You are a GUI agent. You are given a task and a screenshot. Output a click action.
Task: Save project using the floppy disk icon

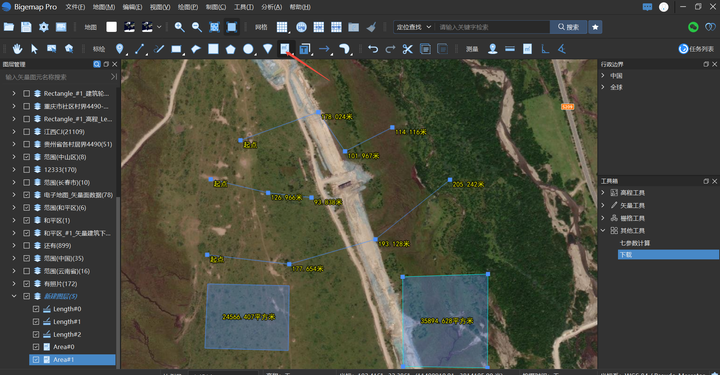pyautogui.click(x=26, y=27)
